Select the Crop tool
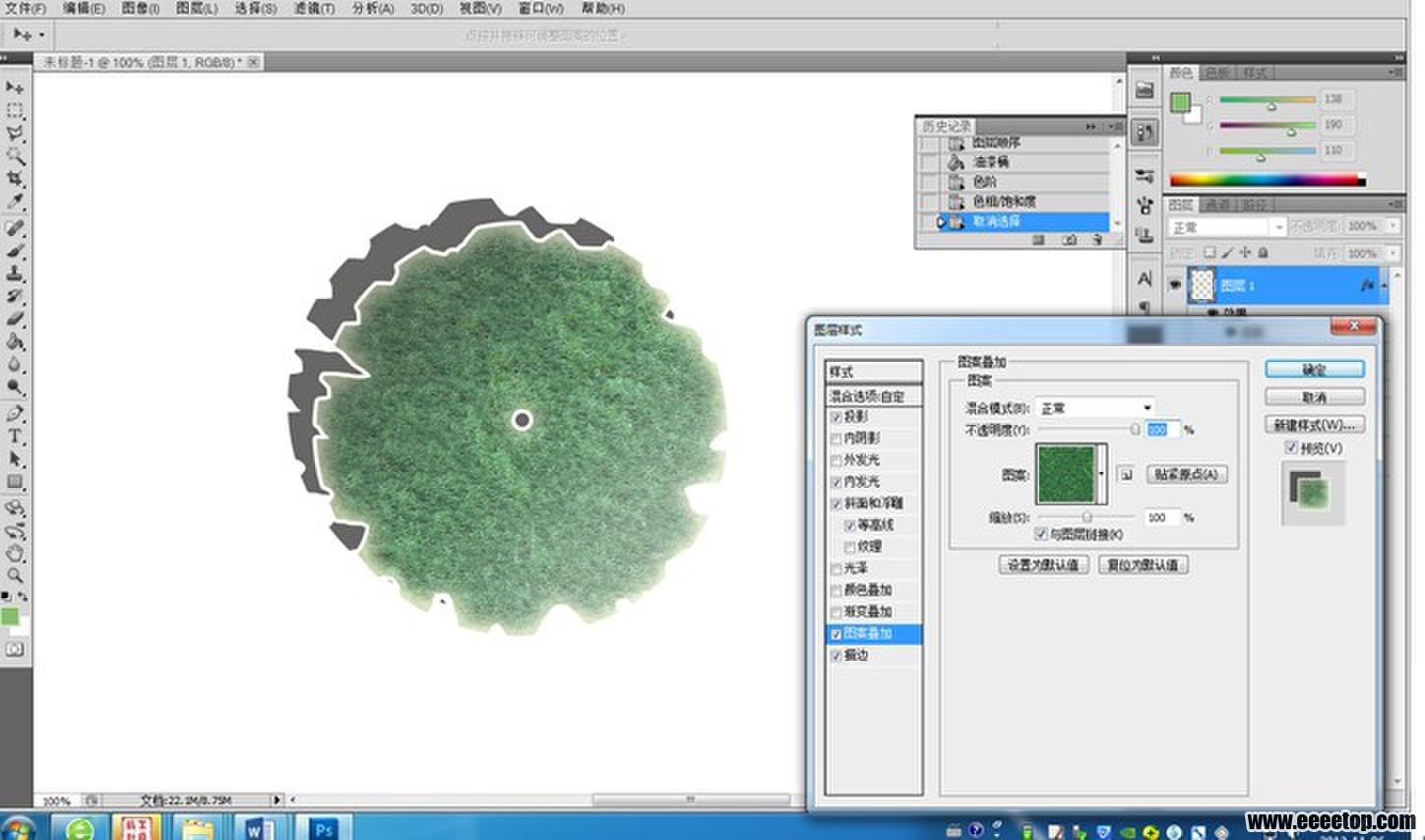 tap(15, 178)
